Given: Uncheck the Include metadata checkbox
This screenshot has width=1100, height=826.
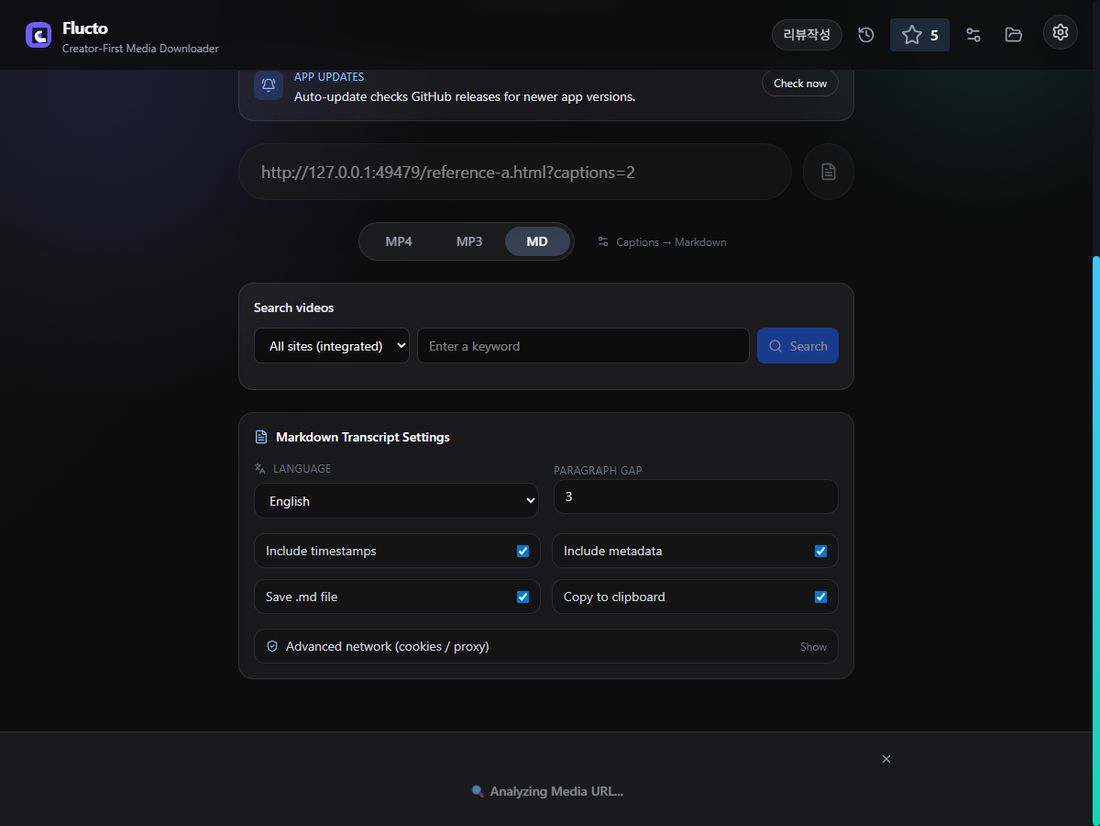Looking at the screenshot, I should [821, 551].
